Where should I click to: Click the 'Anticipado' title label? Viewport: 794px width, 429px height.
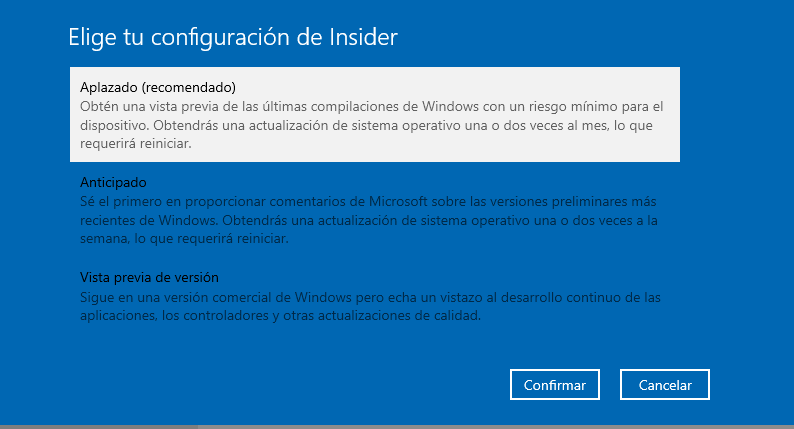tap(113, 183)
